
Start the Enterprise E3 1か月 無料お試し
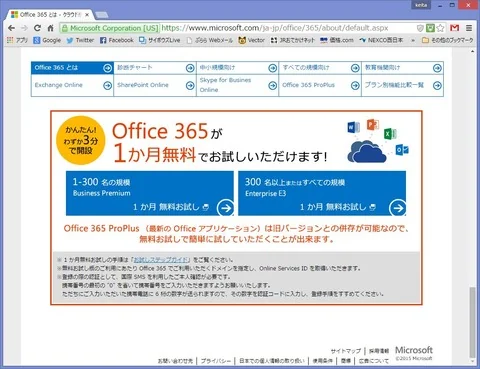322,193
